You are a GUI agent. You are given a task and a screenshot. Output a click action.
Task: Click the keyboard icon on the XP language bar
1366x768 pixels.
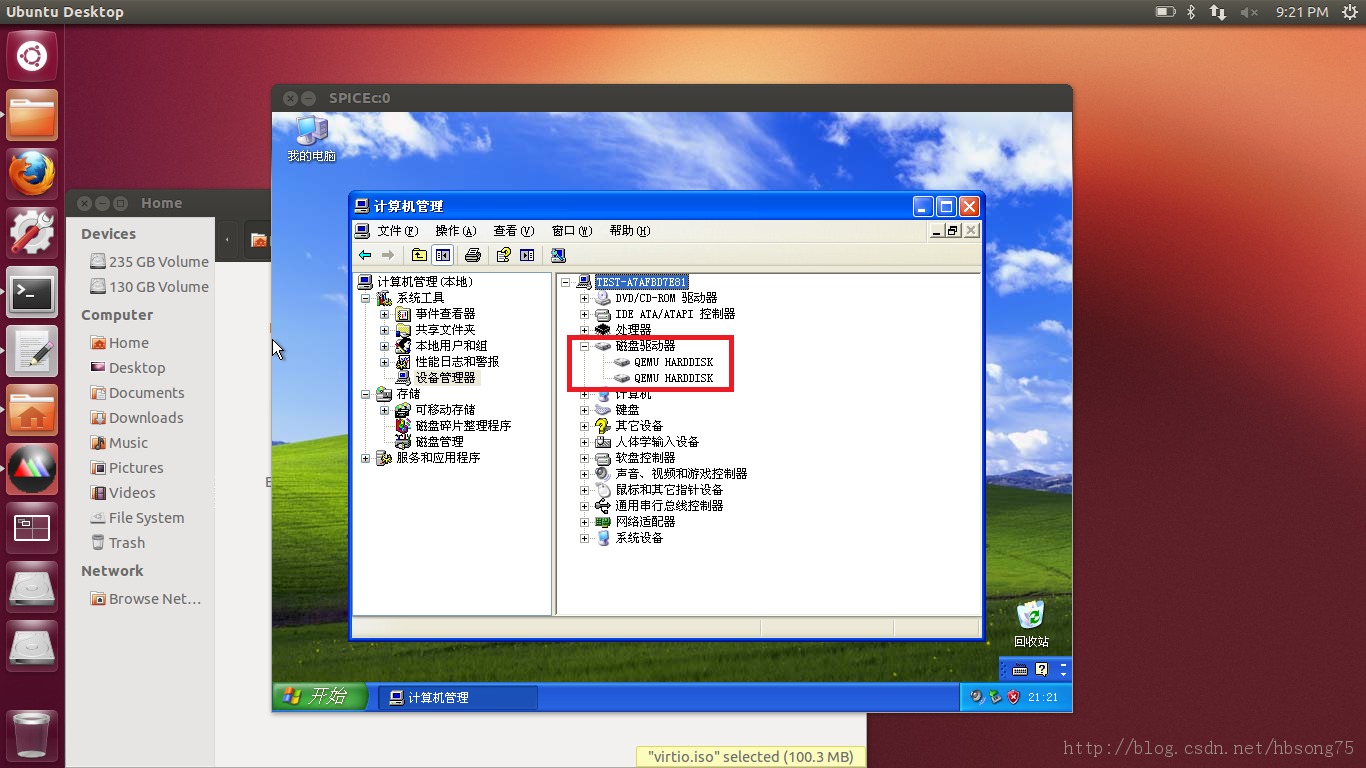pos(1020,669)
